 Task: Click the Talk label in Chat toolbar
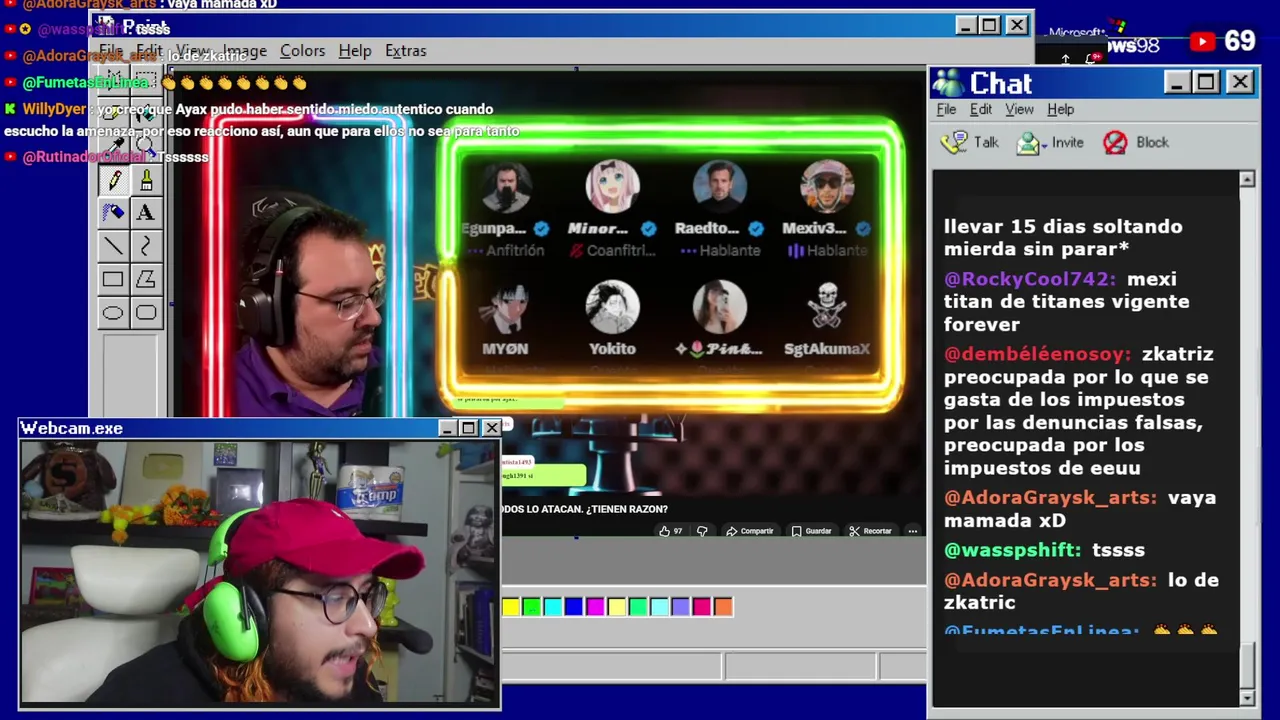point(986,142)
